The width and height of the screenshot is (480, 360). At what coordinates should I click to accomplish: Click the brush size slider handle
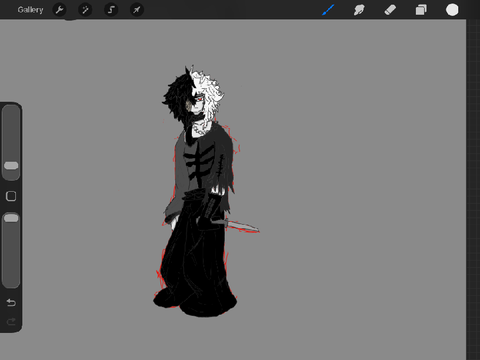[11, 166]
